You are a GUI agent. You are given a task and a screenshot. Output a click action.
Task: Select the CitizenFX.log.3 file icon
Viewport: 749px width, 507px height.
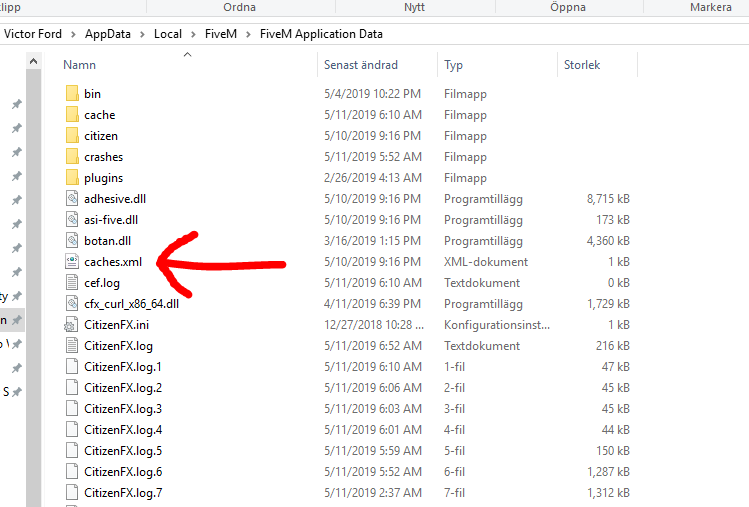tap(72, 409)
